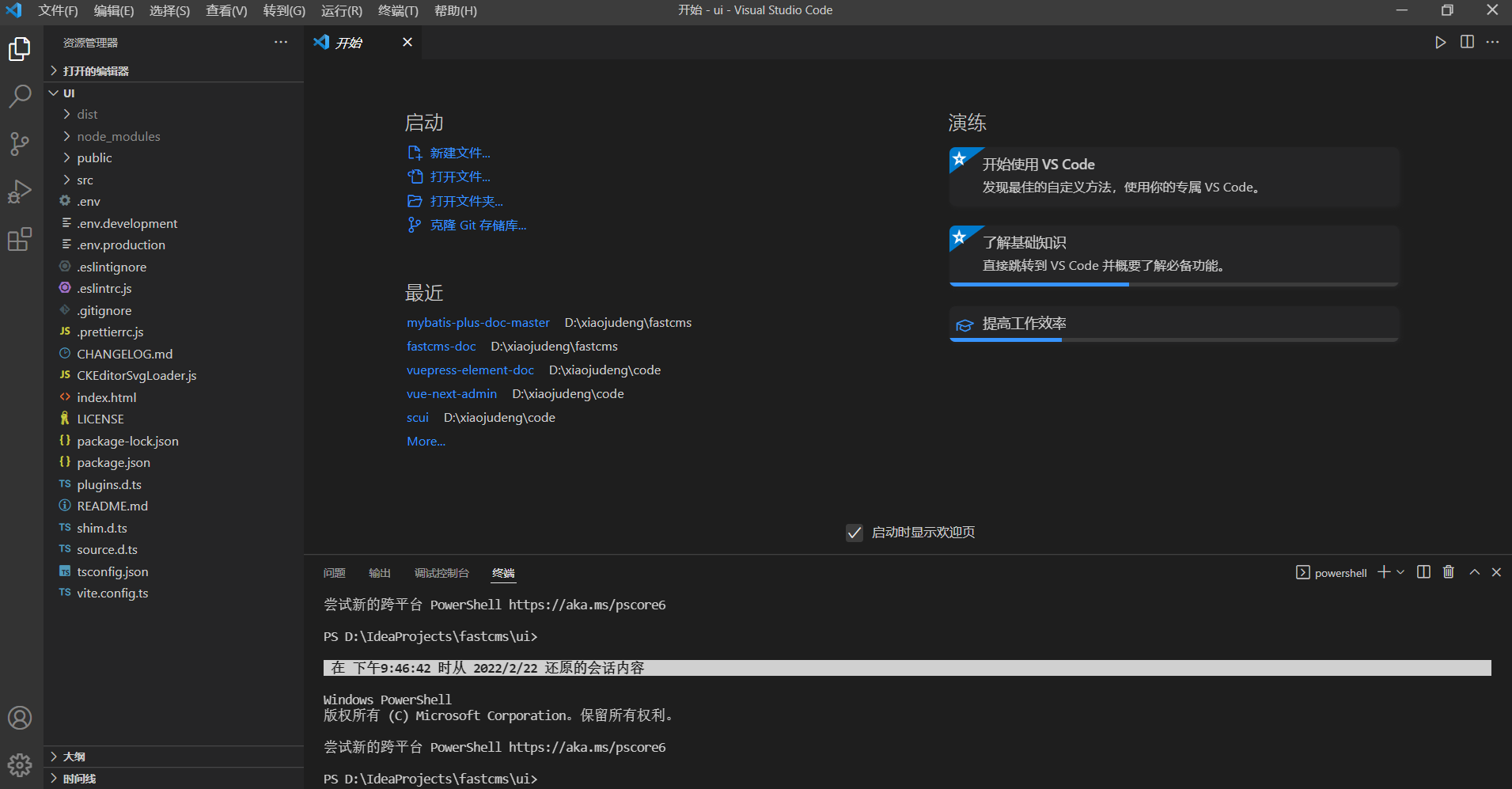Click the Accounts icon in activity bar
The width and height of the screenshot is (1512, 789).
click(20, 718)
